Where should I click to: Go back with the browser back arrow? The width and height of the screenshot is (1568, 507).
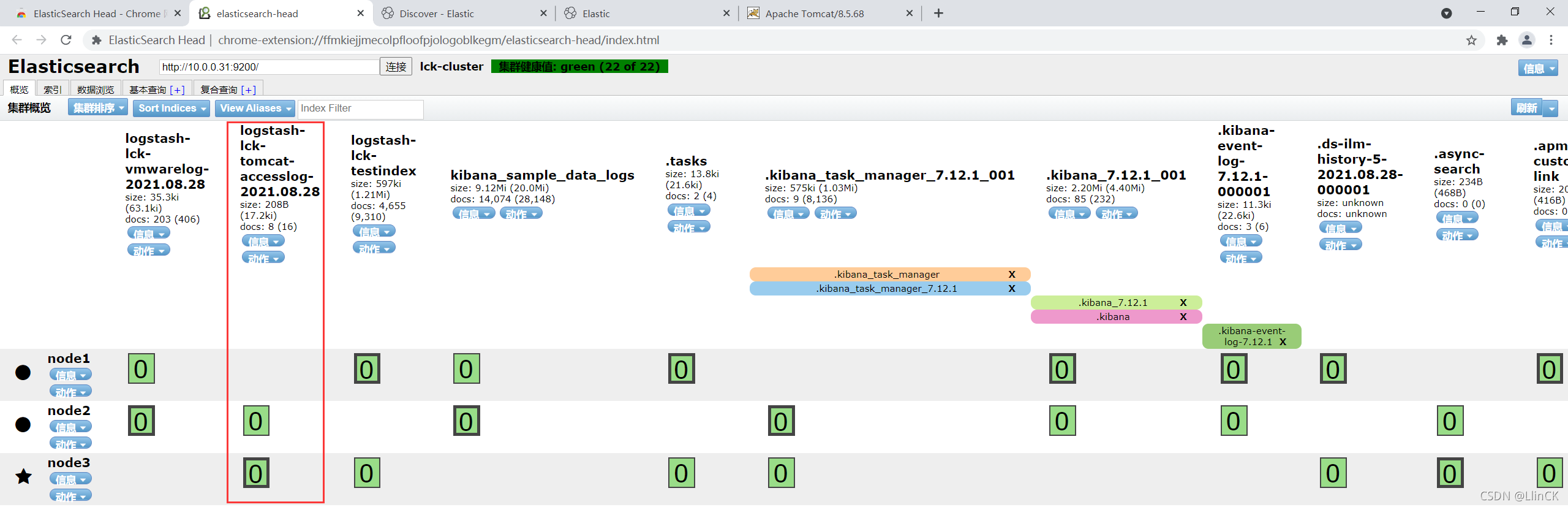pyautogui.click(x=17, y=40)
